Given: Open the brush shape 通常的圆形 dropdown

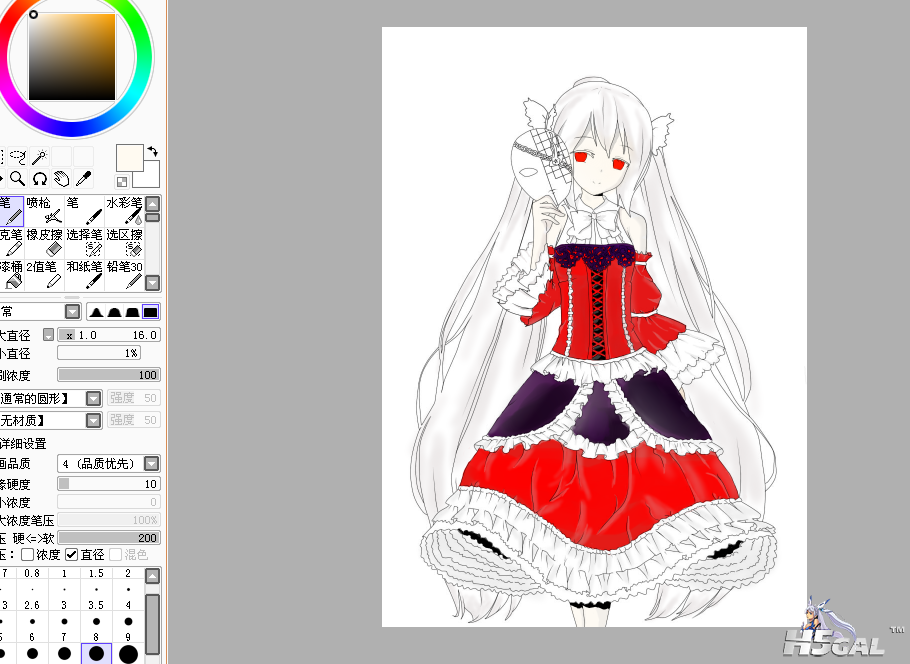Looking at the screenshot, I should coord(93,398).
